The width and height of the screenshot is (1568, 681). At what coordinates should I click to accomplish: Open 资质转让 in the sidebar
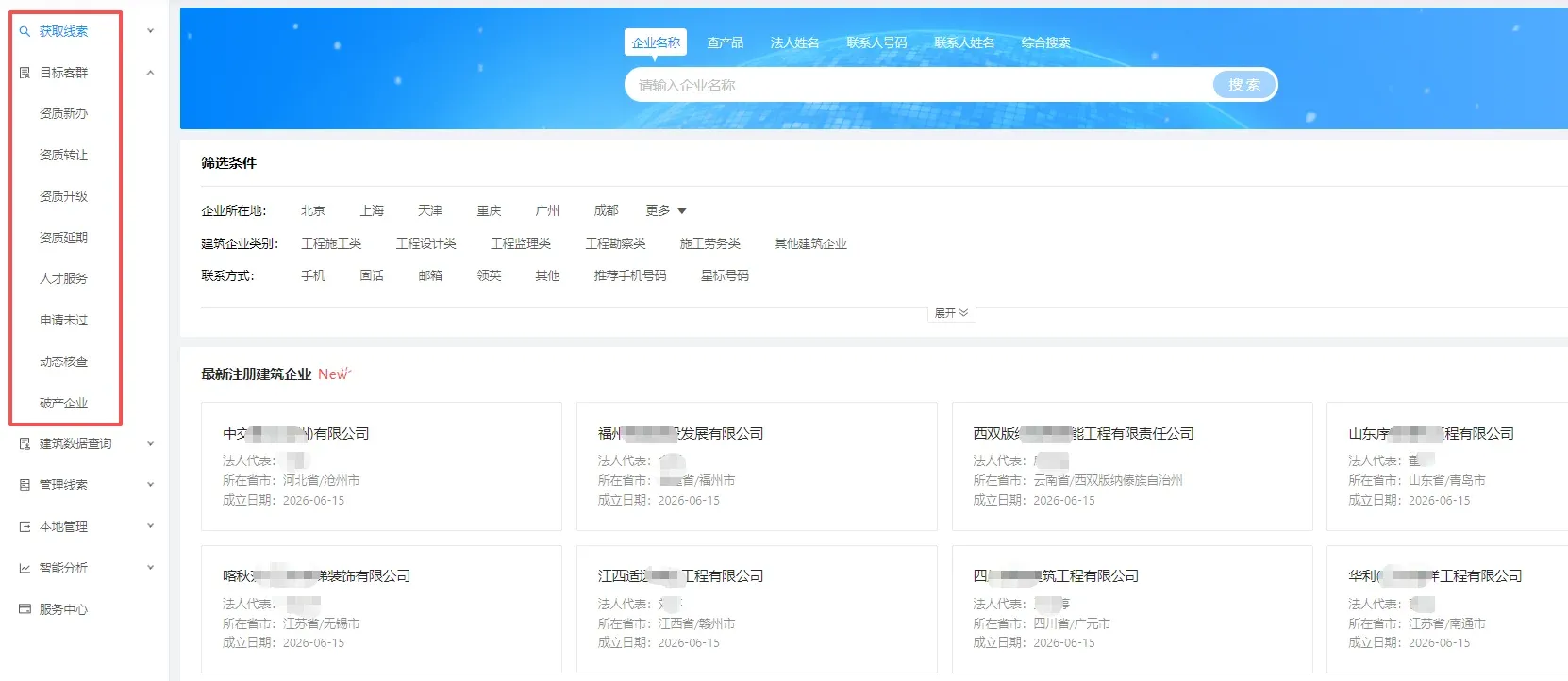coord(63,155)
